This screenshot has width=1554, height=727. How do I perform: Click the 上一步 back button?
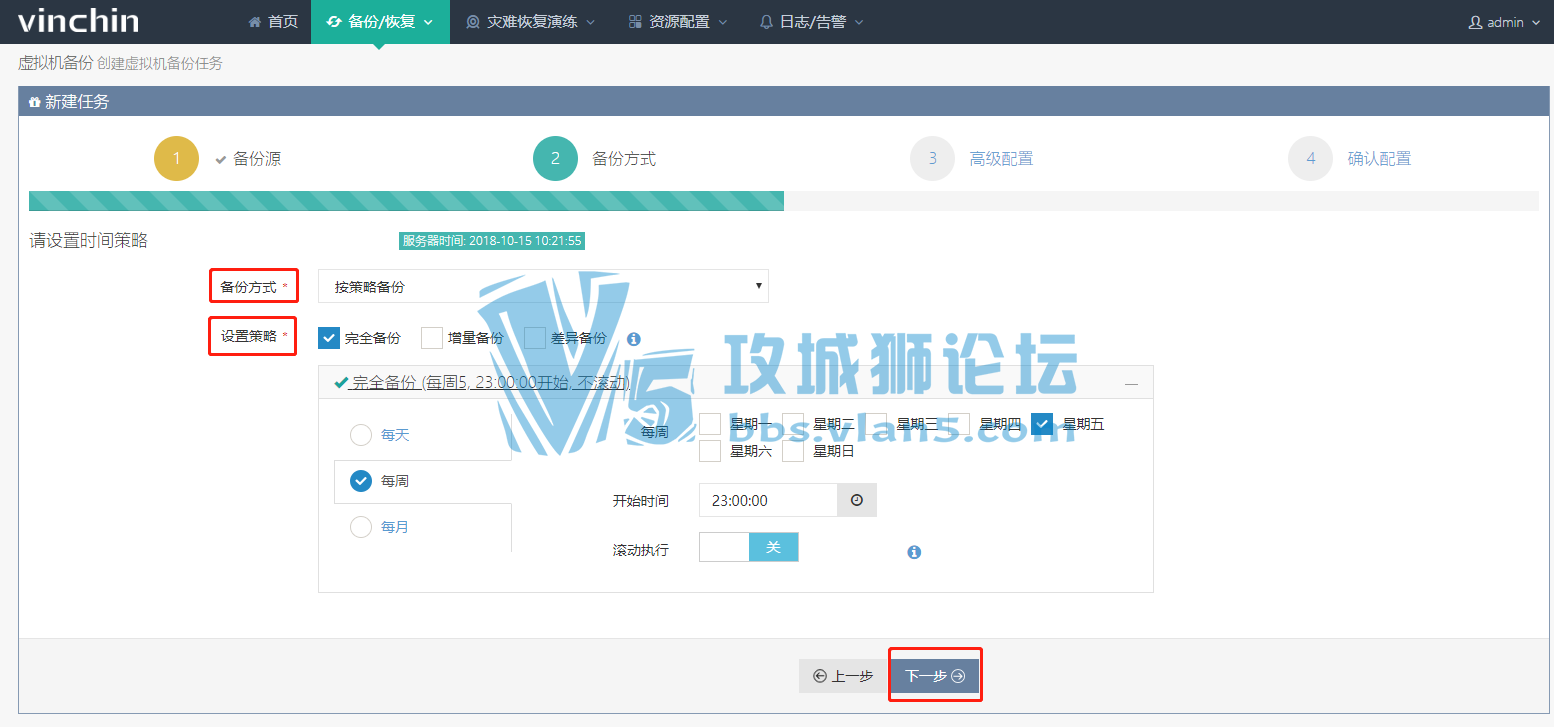843,676
